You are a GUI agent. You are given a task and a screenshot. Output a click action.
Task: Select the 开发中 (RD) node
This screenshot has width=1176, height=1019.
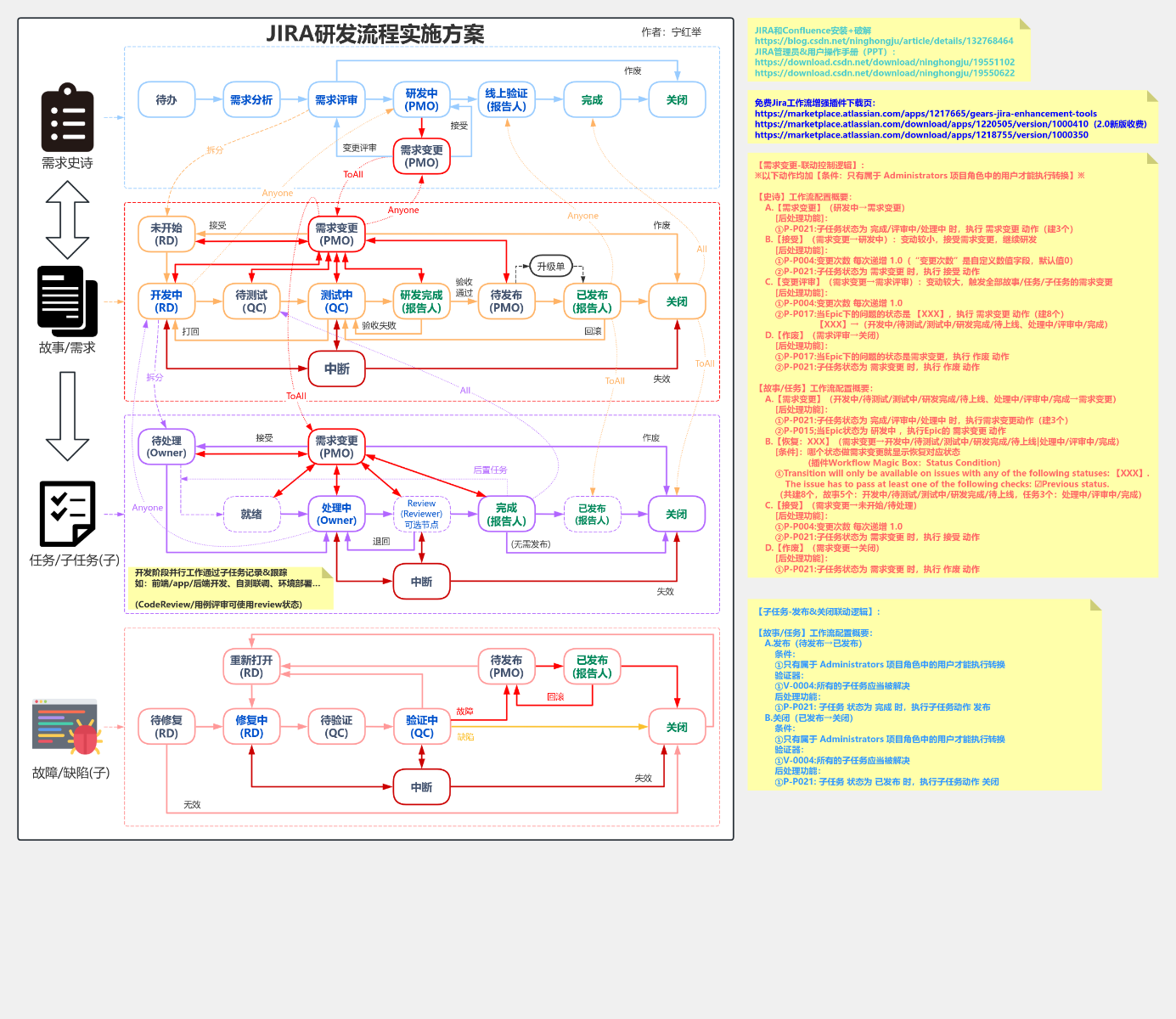coord(166,301)
